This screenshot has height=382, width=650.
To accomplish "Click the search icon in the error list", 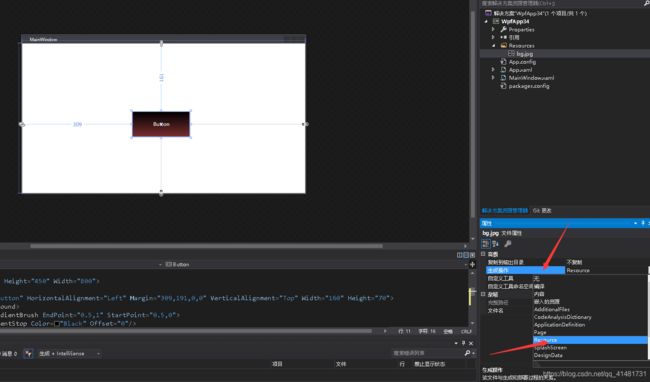I will 467,353.
